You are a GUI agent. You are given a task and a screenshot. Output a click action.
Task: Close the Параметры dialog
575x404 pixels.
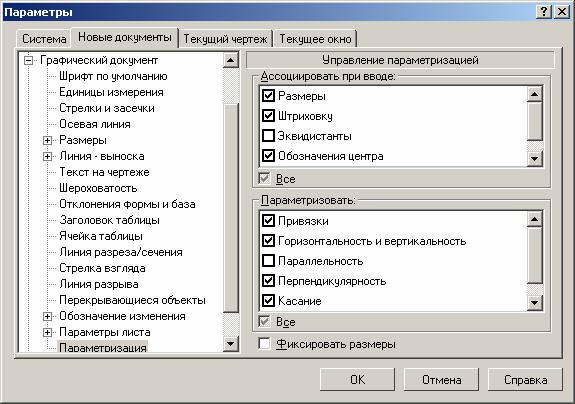click(562, 12)
